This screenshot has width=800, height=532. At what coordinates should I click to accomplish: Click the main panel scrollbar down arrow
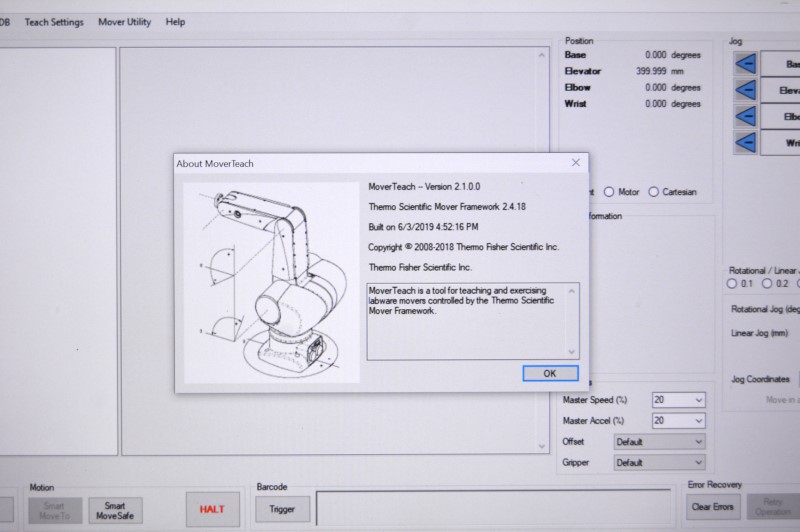click(541, 446)
